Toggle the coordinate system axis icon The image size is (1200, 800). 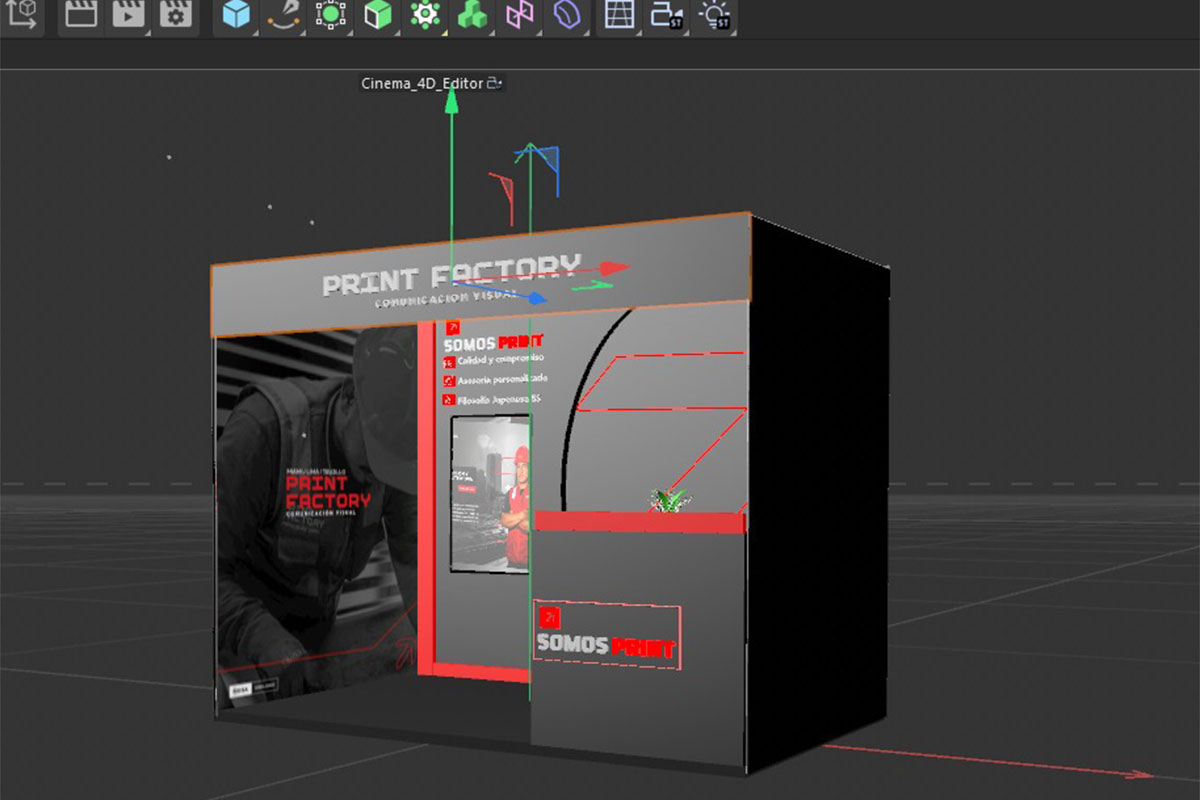[22, 14]
